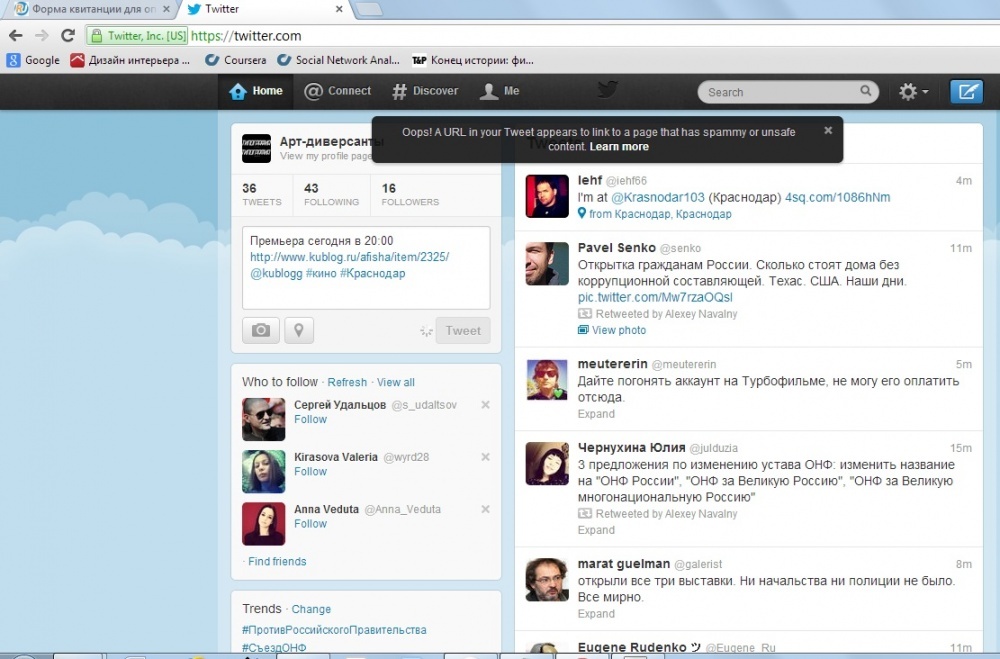Dismiss the Kirasova Valeria suggestion
The image size is (1000, 659).
485,457
